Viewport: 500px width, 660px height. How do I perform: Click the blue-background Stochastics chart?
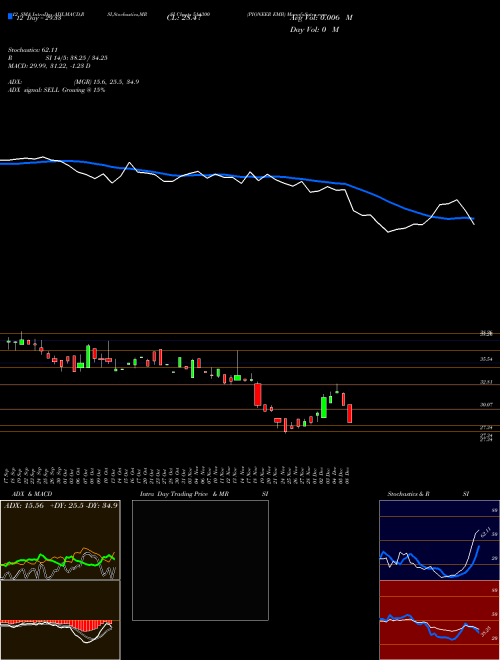click(x=439, y=540)
